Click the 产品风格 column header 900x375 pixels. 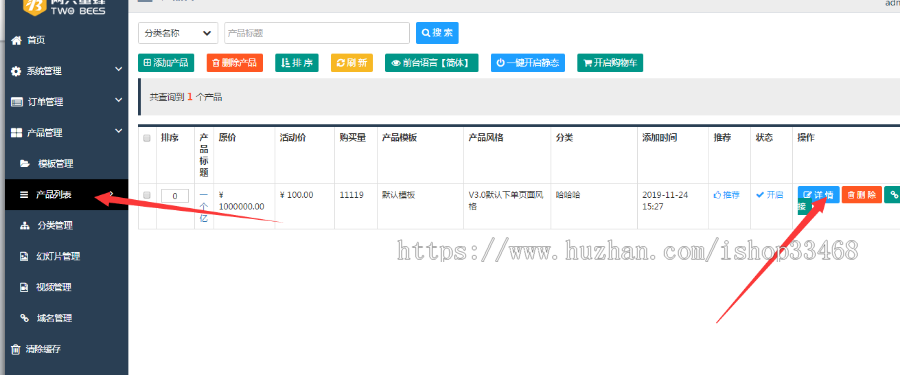click(x=486, y=138)
